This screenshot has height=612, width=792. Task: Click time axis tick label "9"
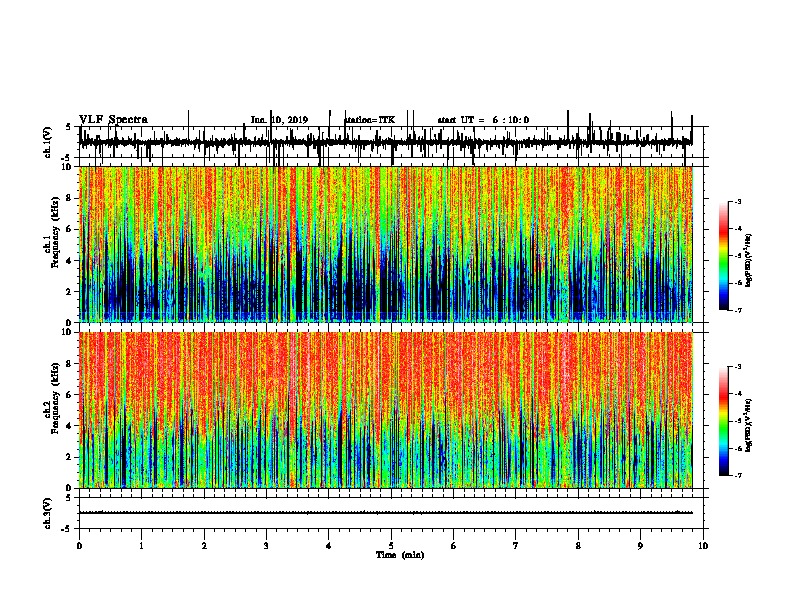(x=640, y=546)
